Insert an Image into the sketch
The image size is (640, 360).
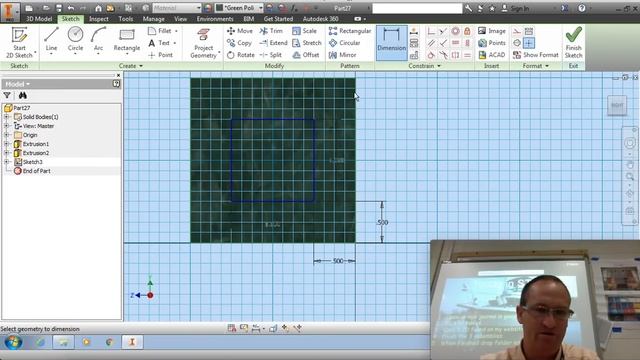coord(492,31)
